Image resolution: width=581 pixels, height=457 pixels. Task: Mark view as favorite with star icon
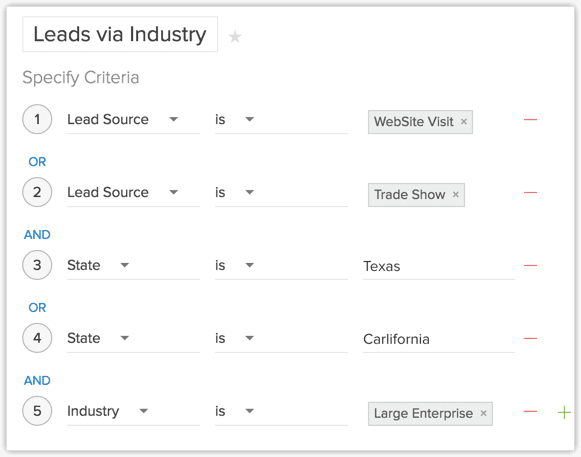pos(235,36)
